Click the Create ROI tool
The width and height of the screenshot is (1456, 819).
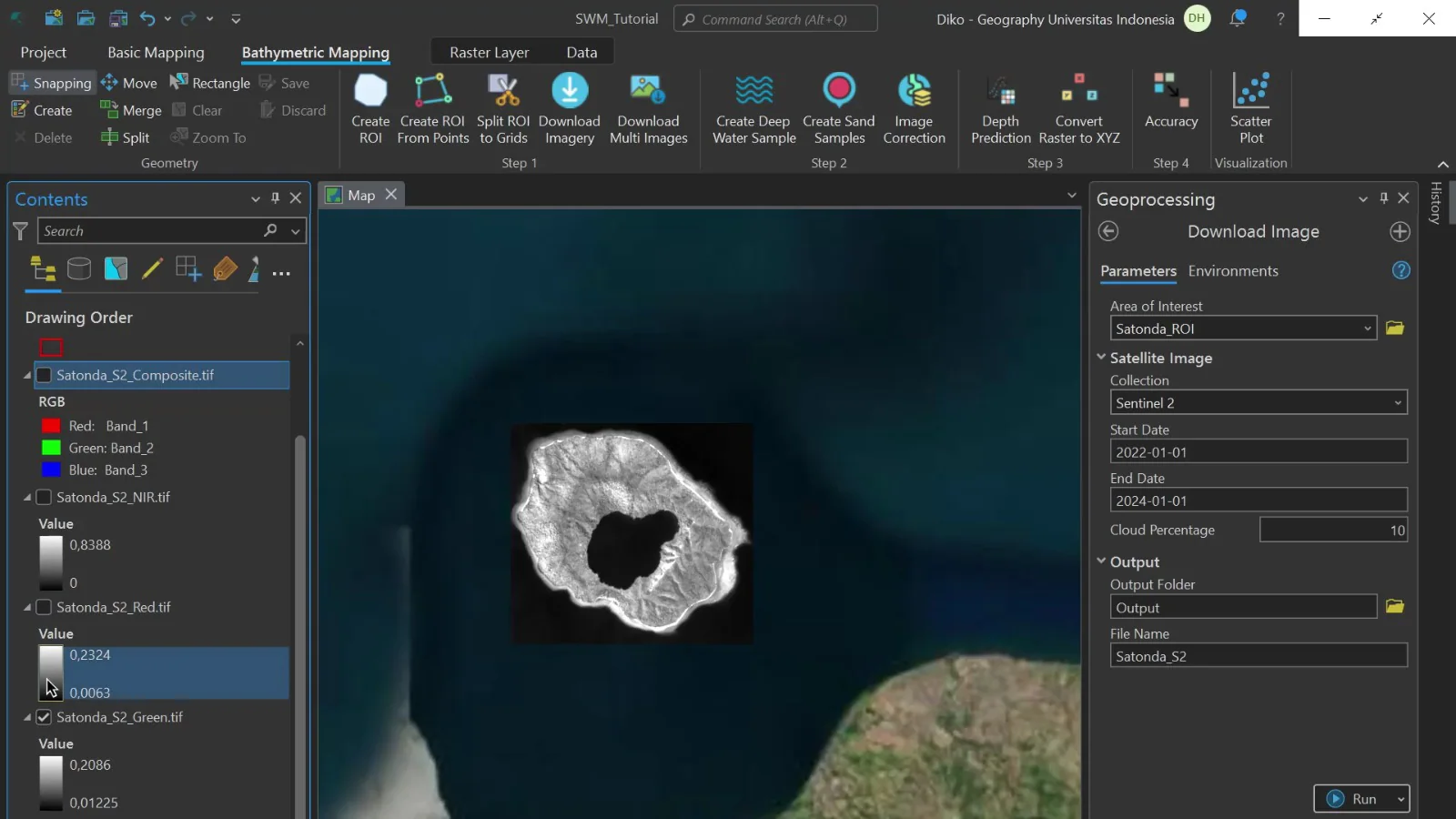click(370, 109)
